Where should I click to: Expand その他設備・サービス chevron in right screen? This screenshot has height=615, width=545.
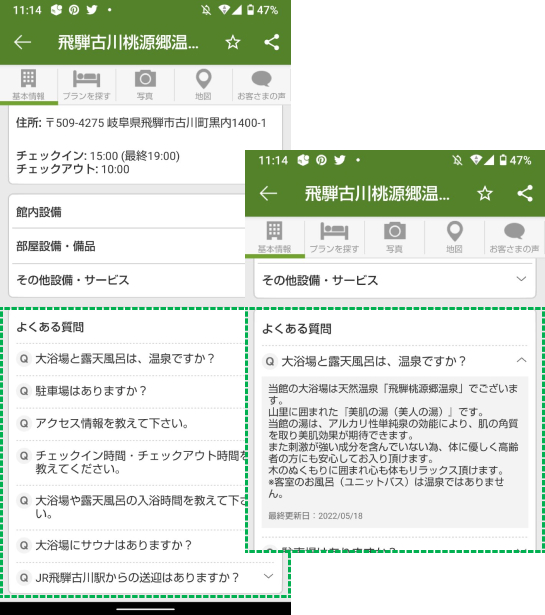pyautogui.click(x=521, y=279)
